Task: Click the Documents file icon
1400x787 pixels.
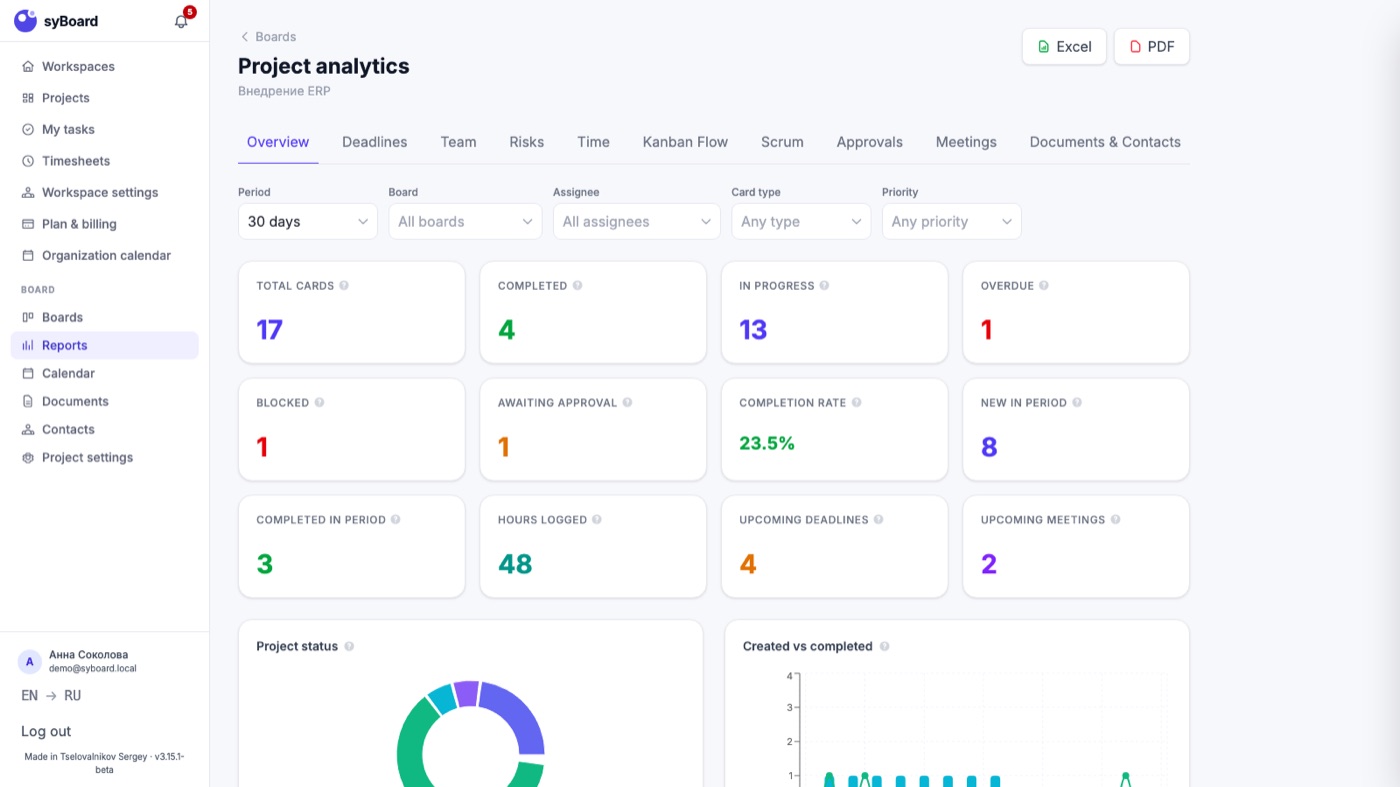Action: [x=28, y=401]
